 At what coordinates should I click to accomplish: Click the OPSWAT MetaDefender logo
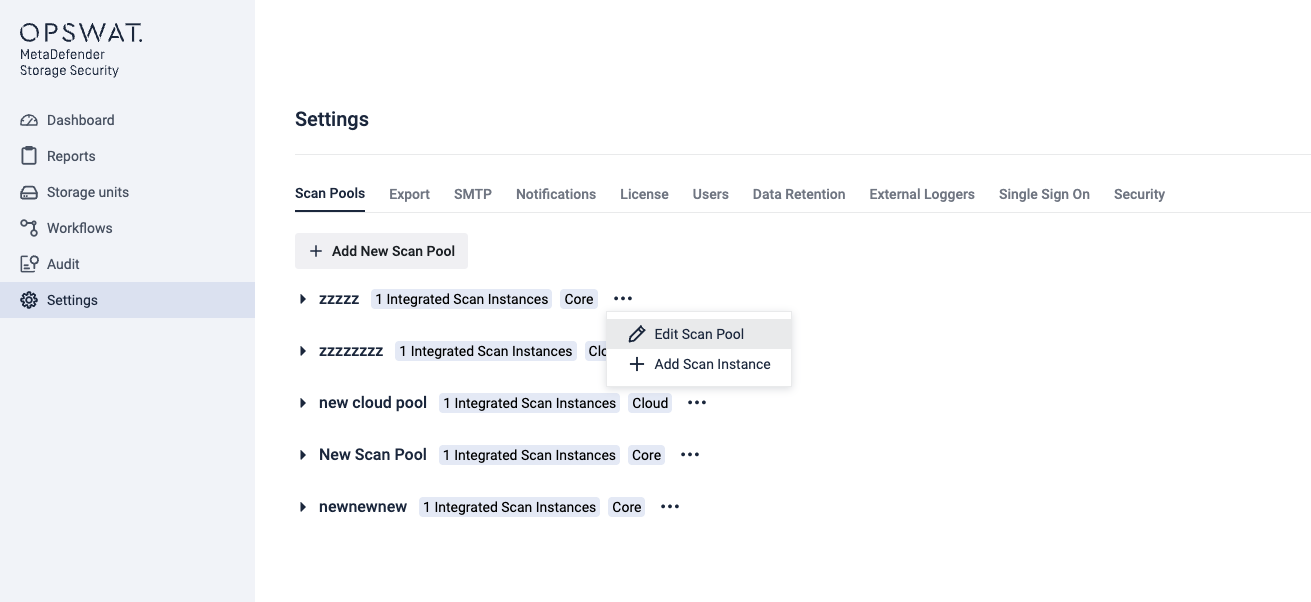(81, 50)
